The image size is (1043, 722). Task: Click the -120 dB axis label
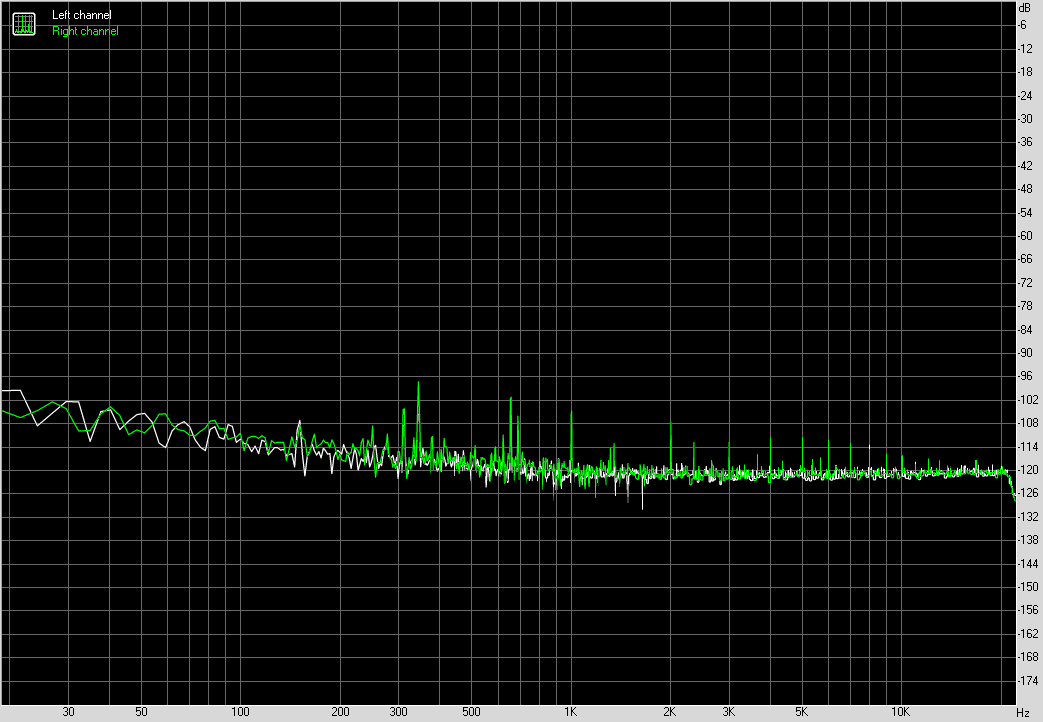click(1028, 470)
